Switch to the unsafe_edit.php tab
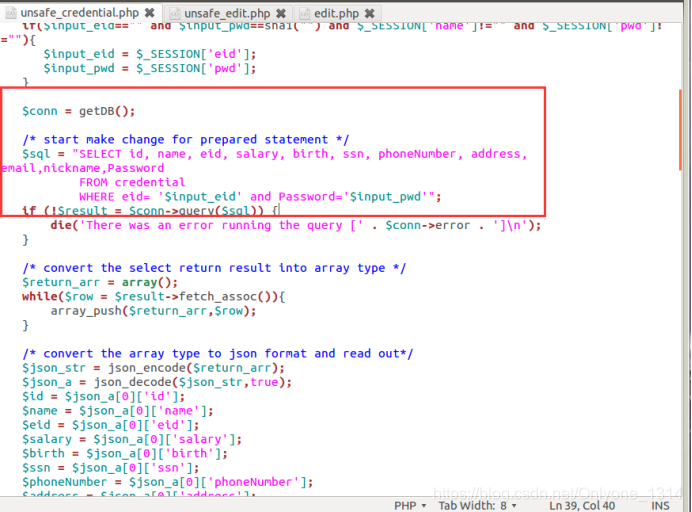692x512 pixels. coord(227,14)
